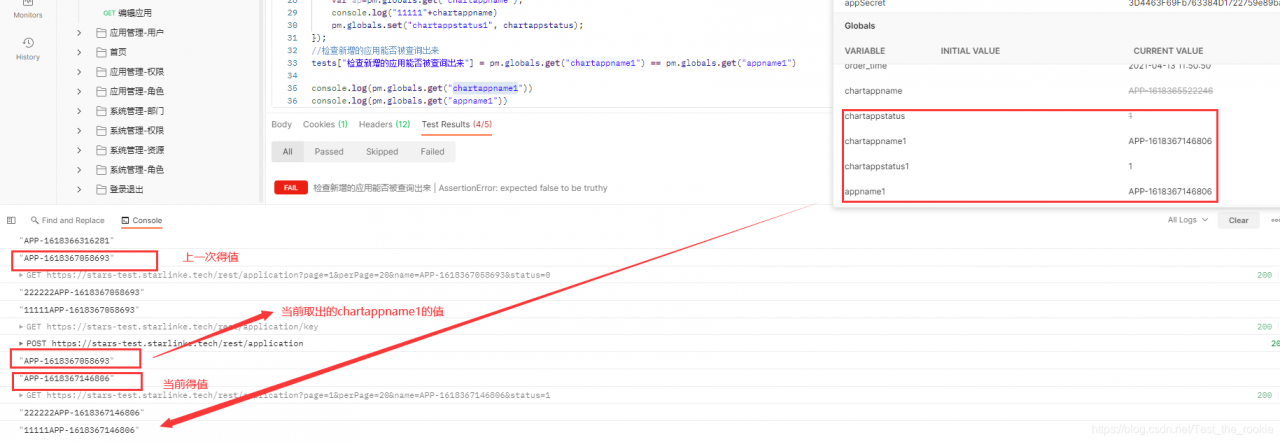Open the All Logs dropdown
The height and width of the screenshot is (442, 1280).
tap(1188, 220)
